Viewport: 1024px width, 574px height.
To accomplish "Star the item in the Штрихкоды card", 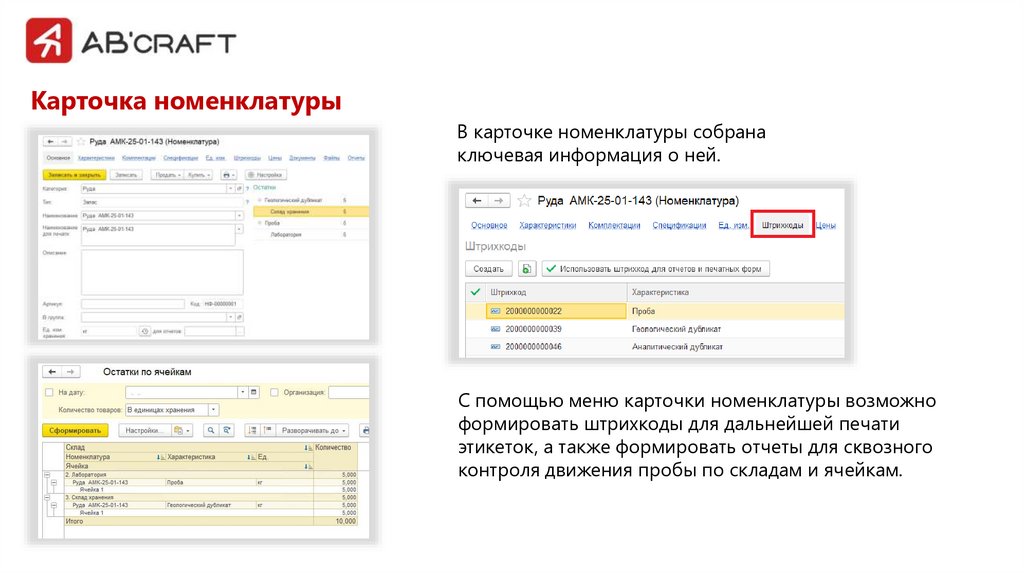I will pos(524,200).
